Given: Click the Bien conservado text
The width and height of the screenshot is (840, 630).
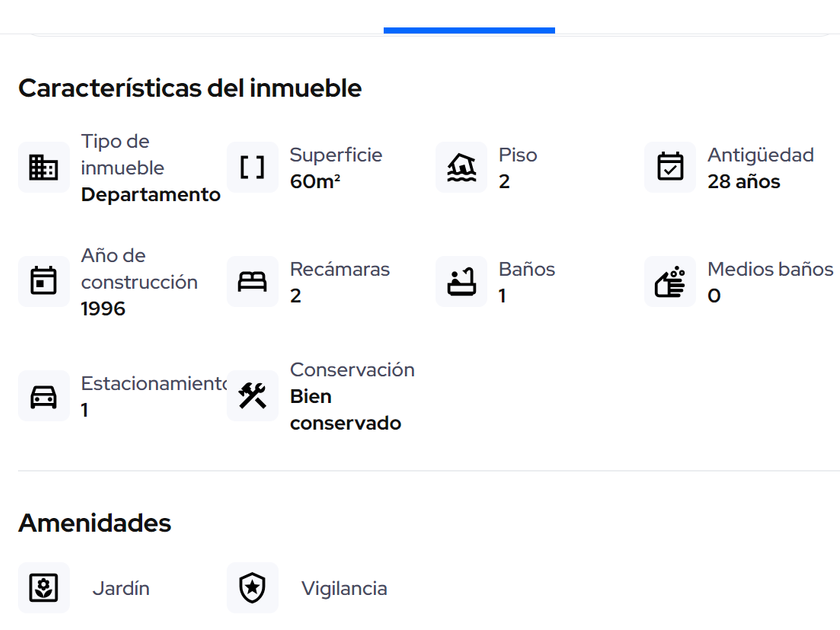Looking at the screenshot, I should tap(345, 410).
